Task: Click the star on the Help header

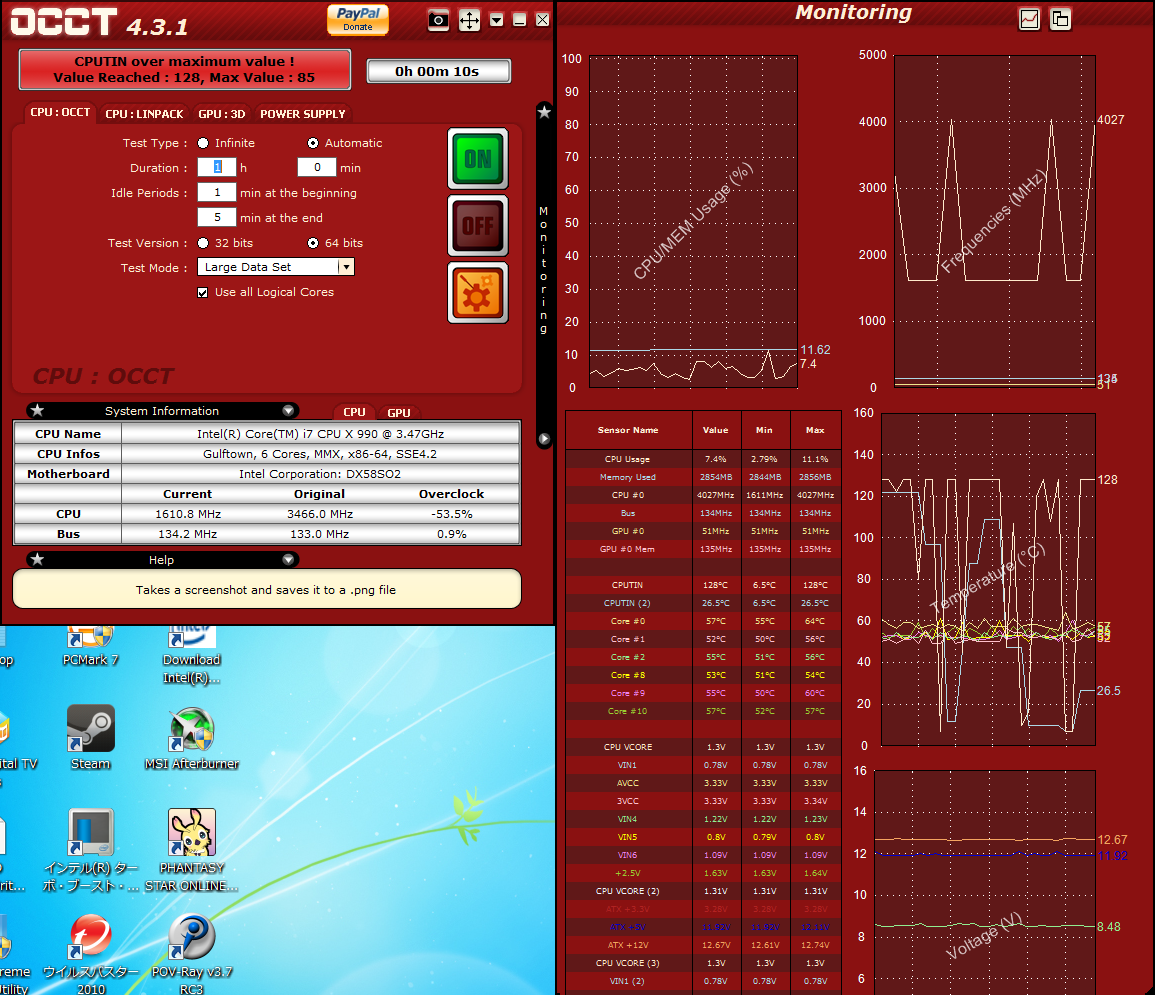Action: (x=38, y=560)
